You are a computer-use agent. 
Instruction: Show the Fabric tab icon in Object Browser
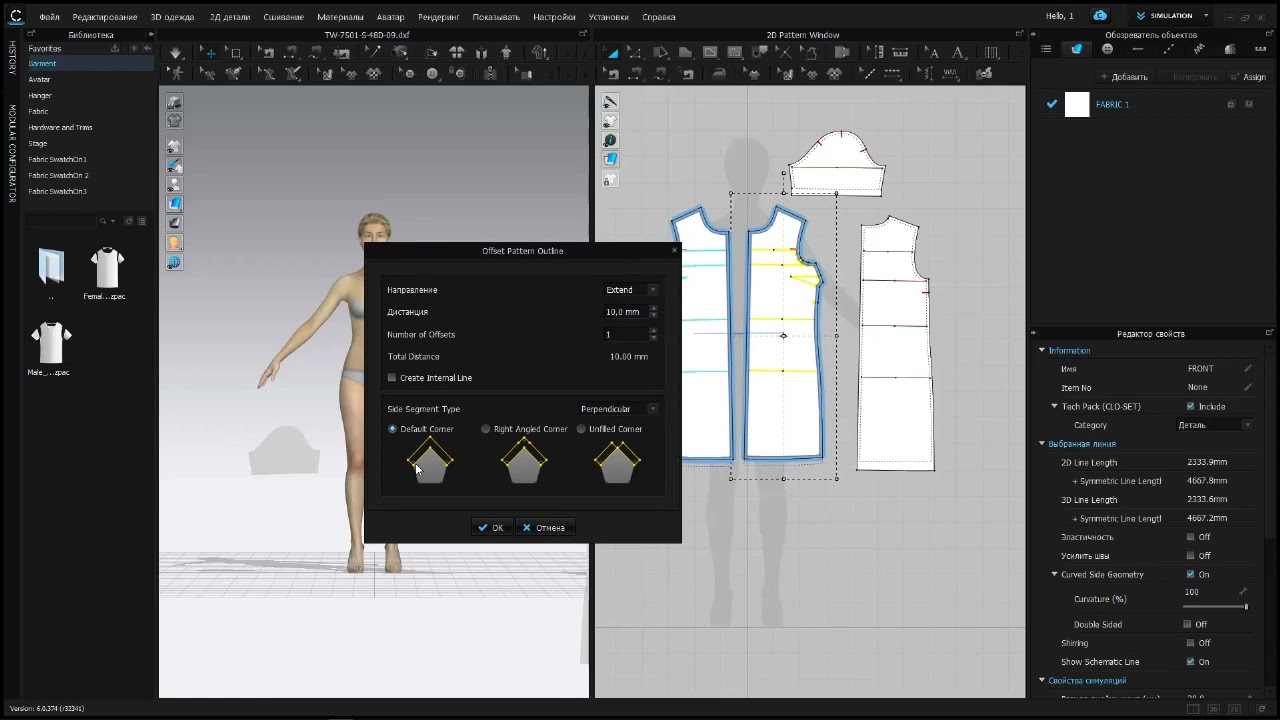1077,49
